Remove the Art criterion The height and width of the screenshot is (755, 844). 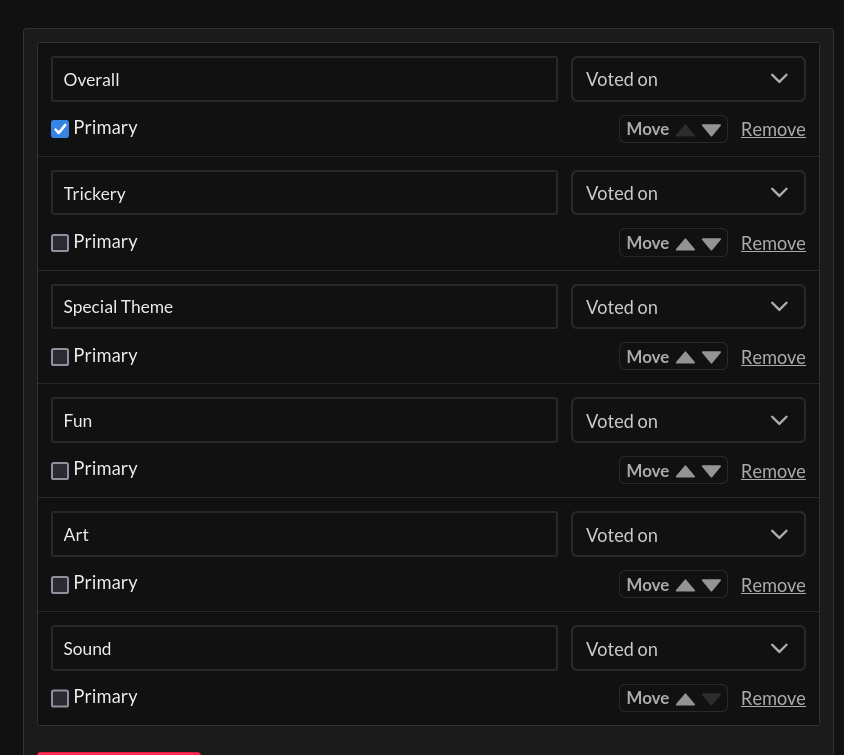[773, 586]
